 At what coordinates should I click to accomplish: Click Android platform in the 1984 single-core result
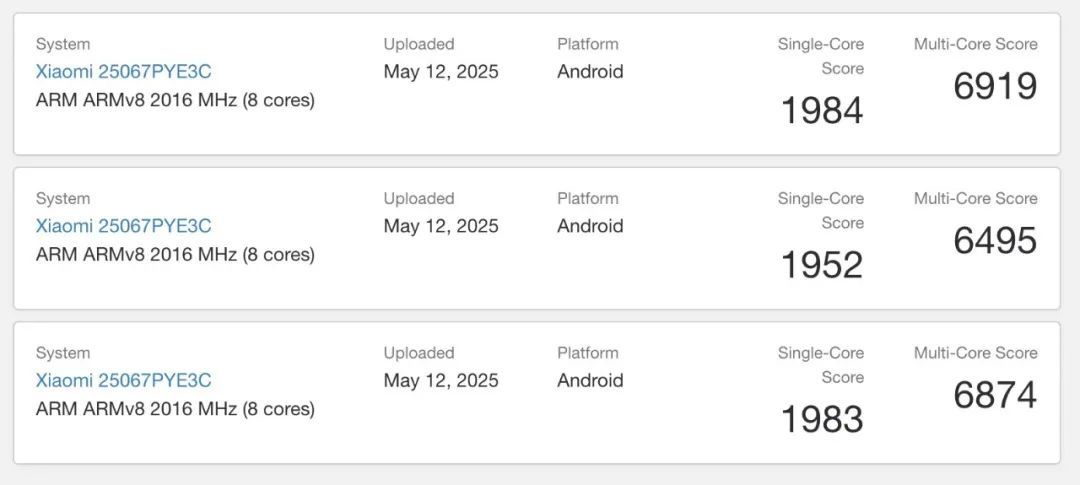click(590, 72)
